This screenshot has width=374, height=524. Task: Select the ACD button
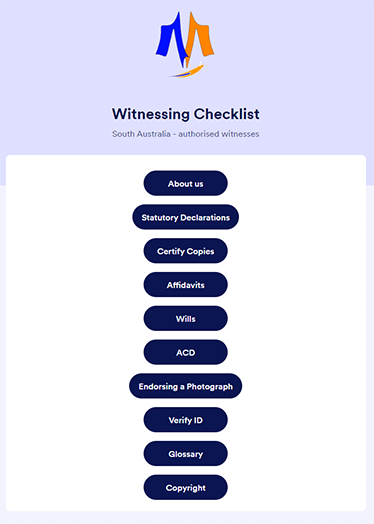click(x=185, y=352)
